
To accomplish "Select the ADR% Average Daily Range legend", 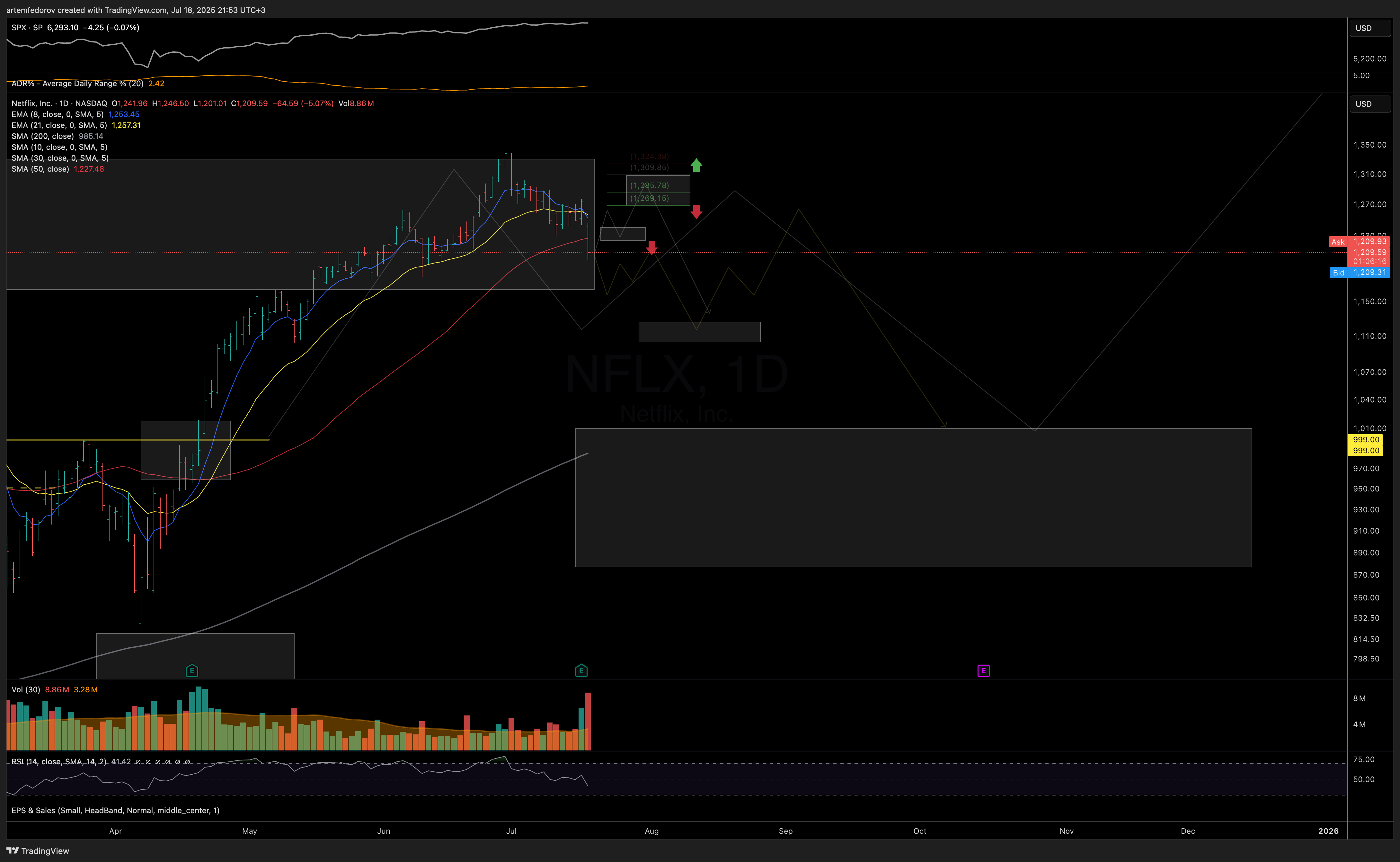I will 77,83.
